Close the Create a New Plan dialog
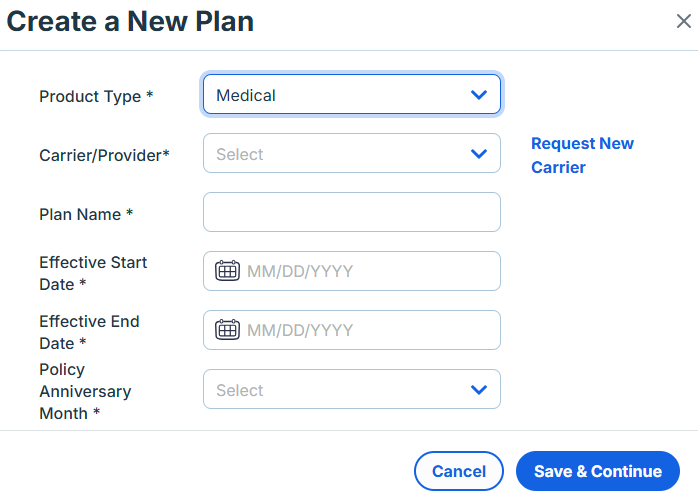 (x=683, y=21)
